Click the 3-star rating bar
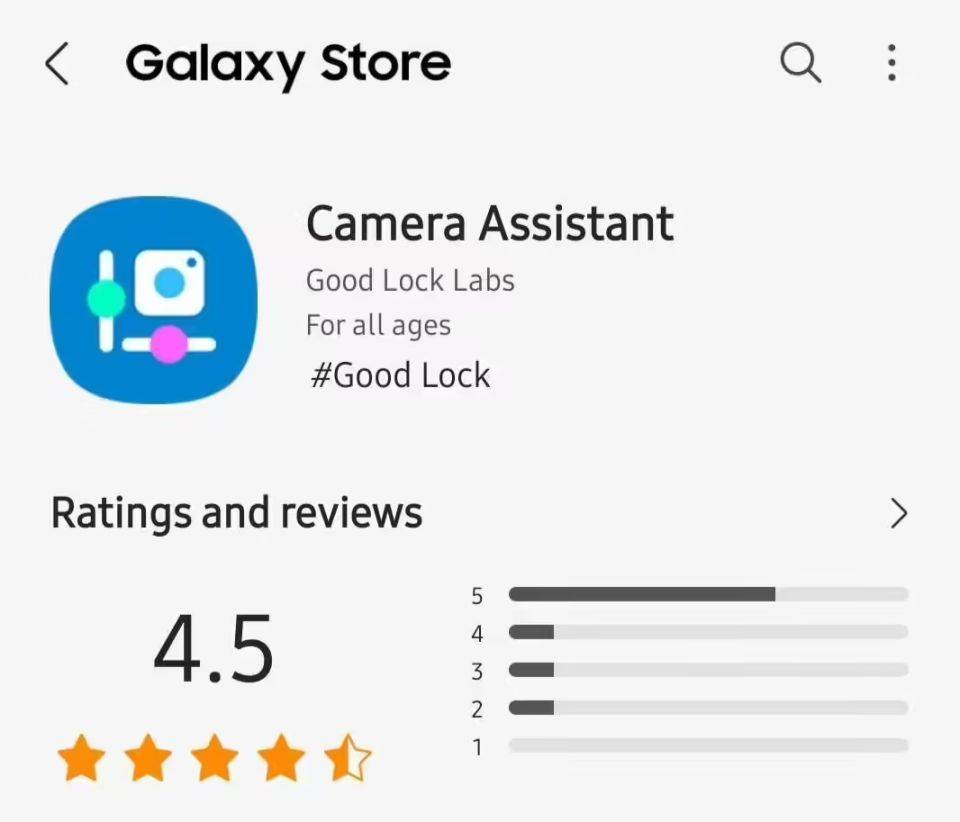This screenshot has width=960, height=822. tap(708, 670)
